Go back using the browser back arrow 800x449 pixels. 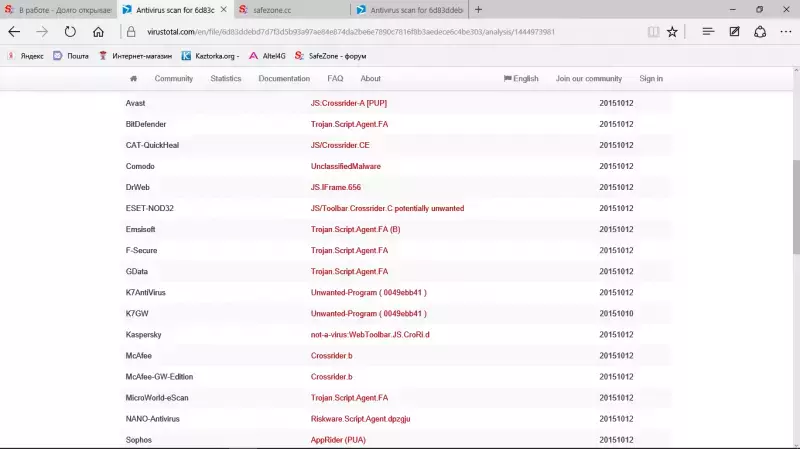pos(14,32)
